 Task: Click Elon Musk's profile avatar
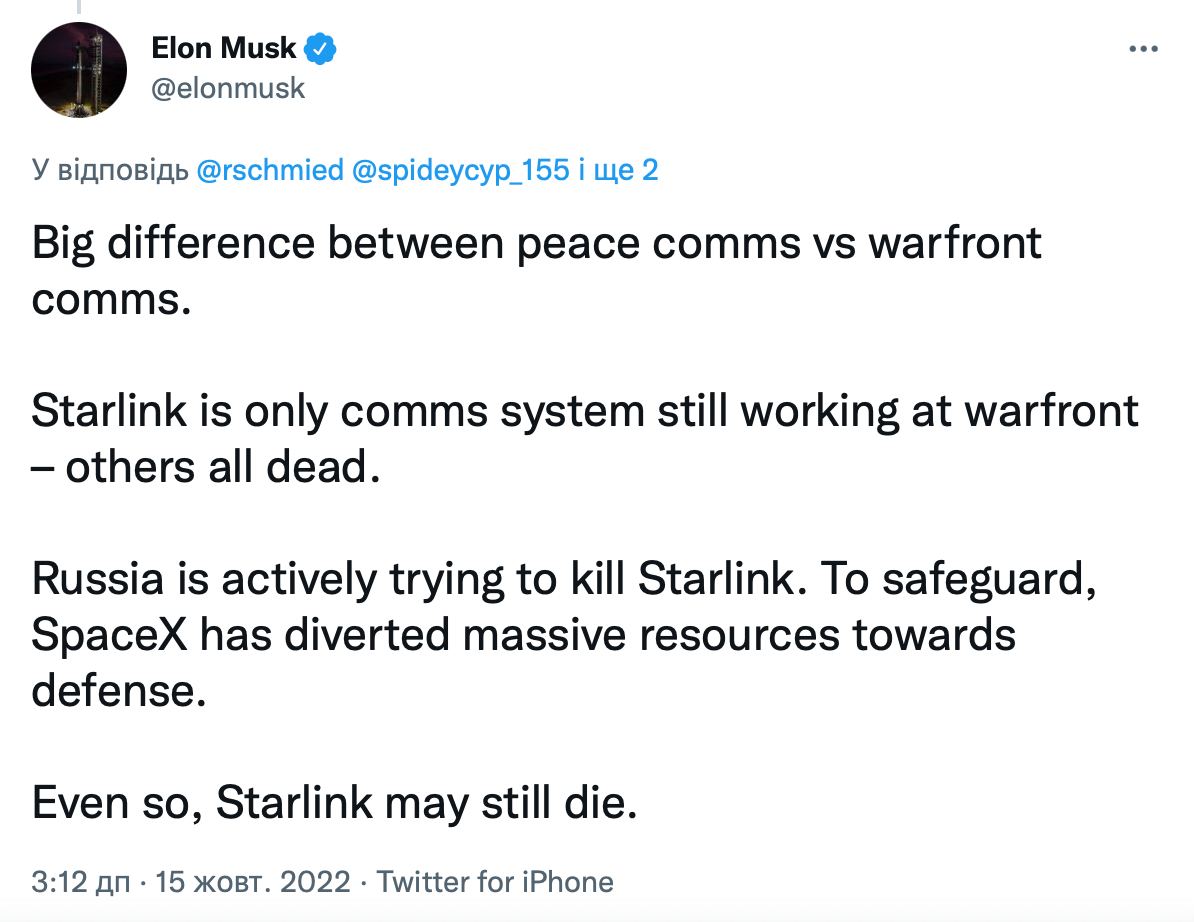79,69
